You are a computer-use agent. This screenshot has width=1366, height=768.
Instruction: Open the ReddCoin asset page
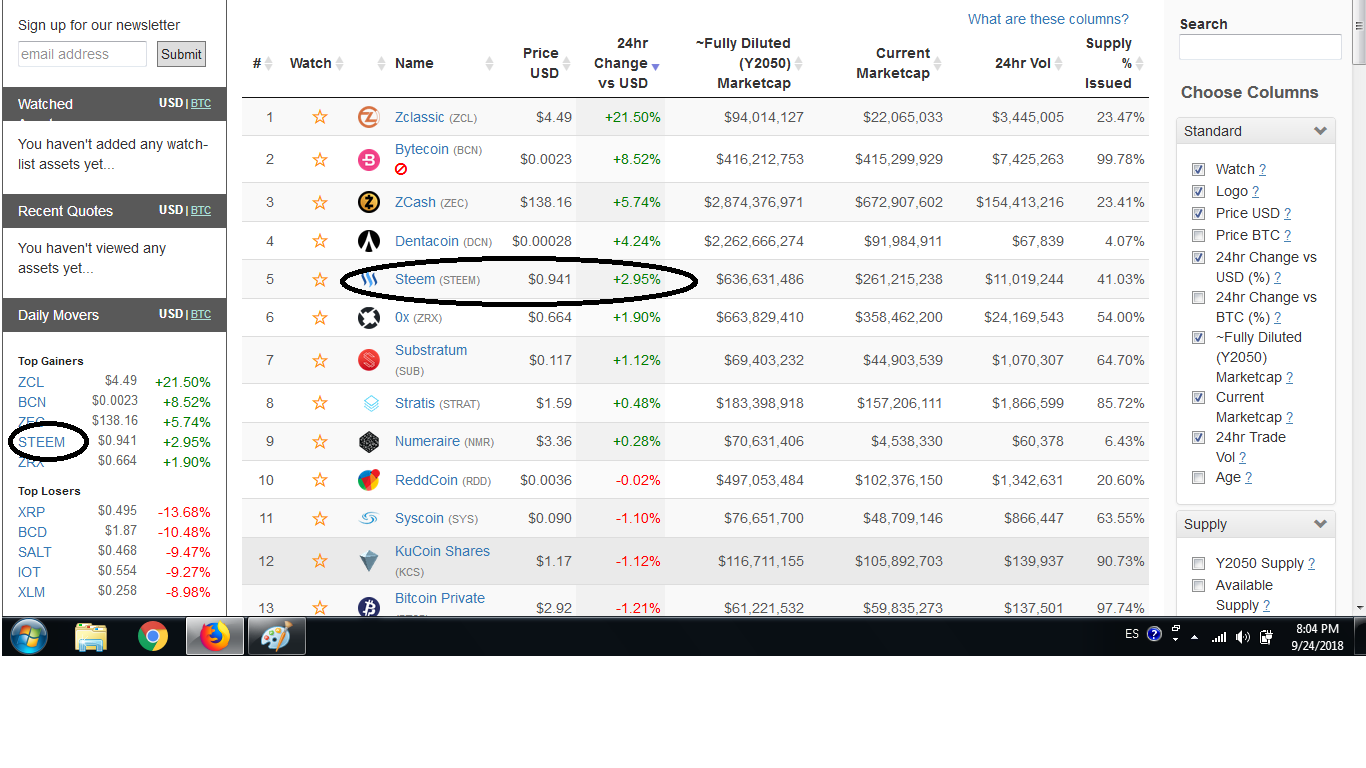(x=426, y=480)
